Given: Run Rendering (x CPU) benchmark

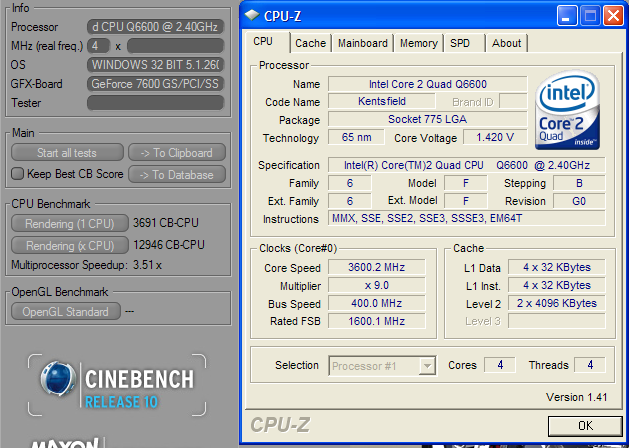Looking at the screenshot, I should coord(70,245).
